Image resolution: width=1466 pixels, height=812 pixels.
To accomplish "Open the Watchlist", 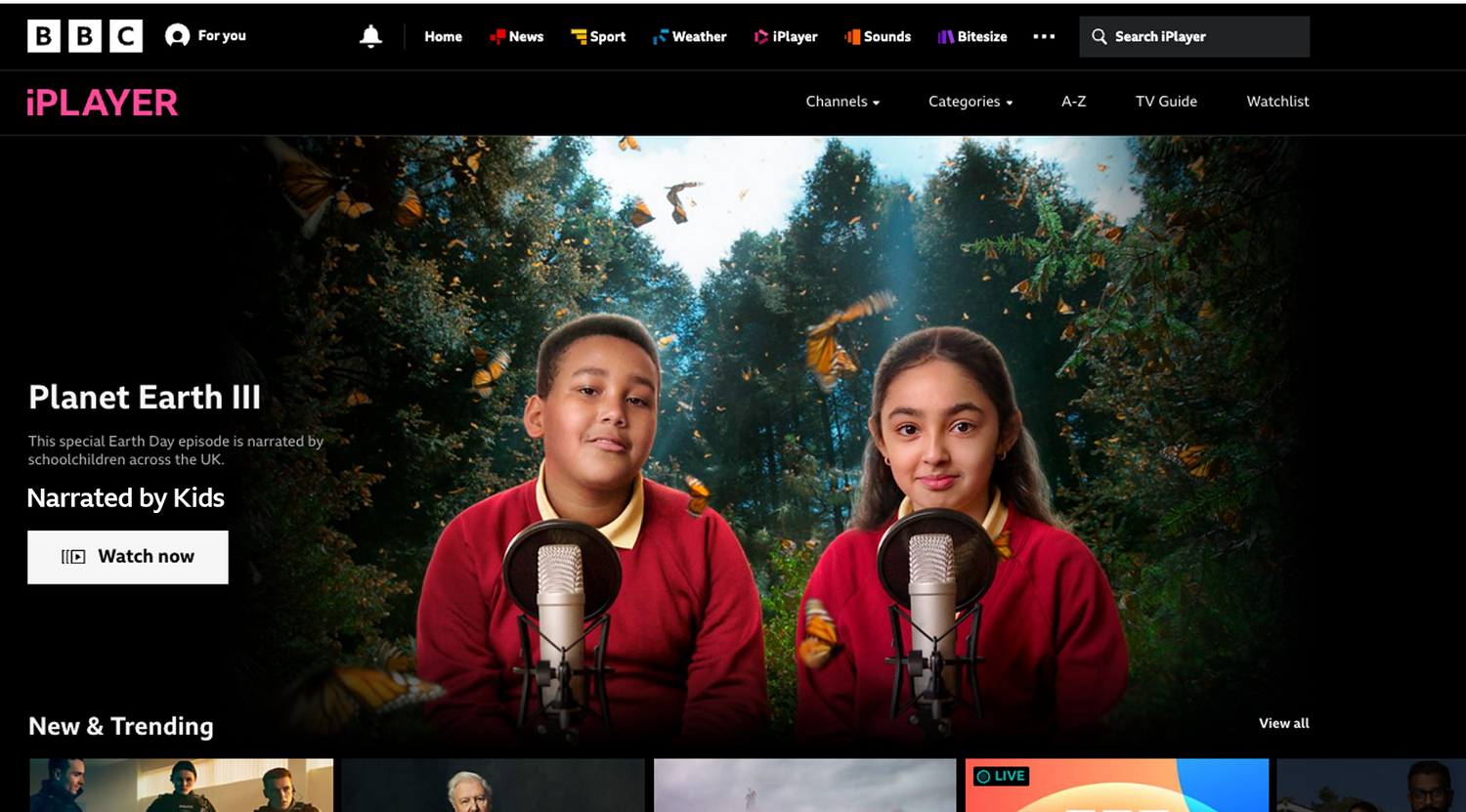I will coord(1277,102).
